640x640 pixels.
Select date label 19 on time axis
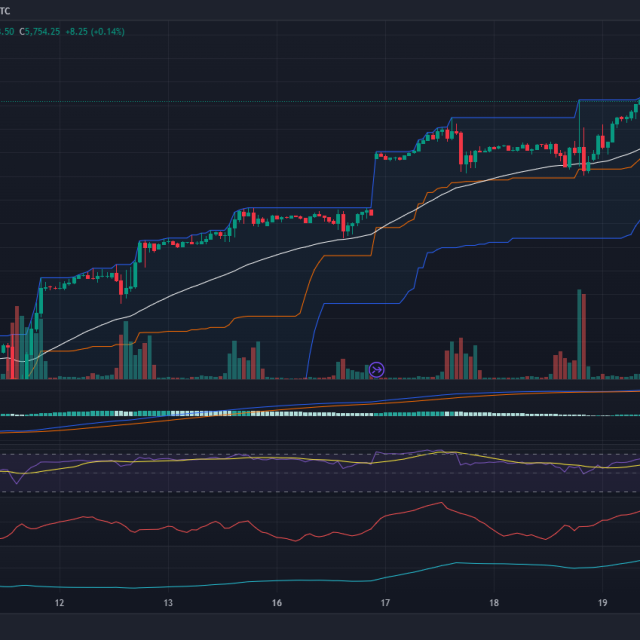point(602,602)
